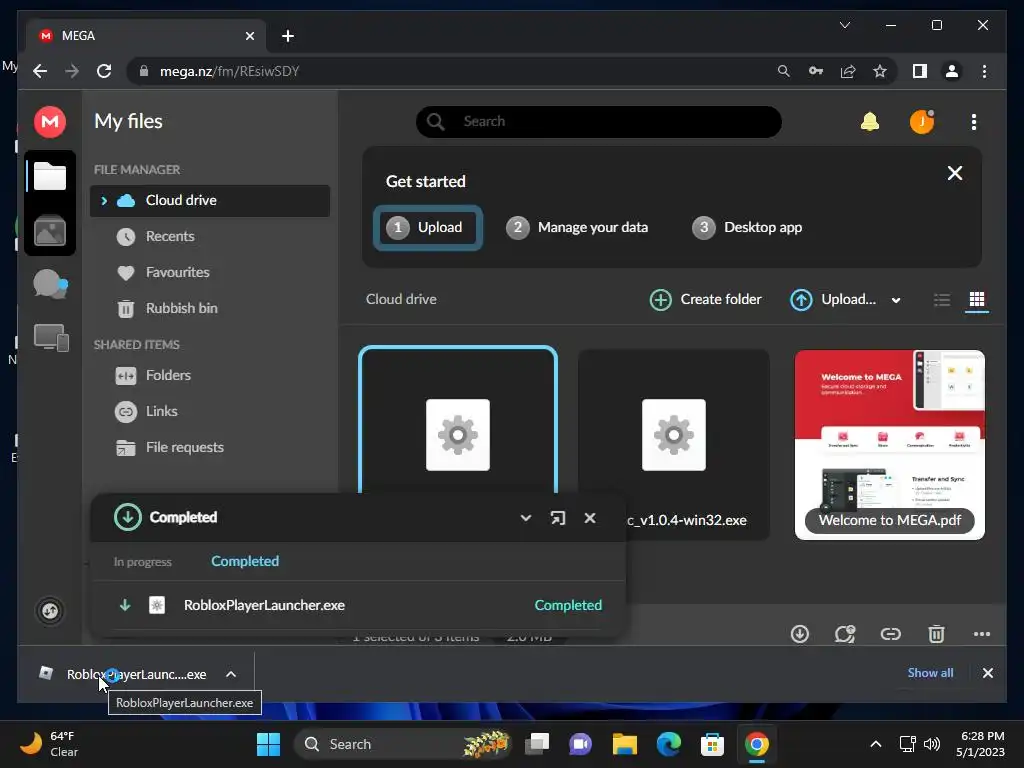Switch to the Completed tab in the transfers widget

pos(245,561)
